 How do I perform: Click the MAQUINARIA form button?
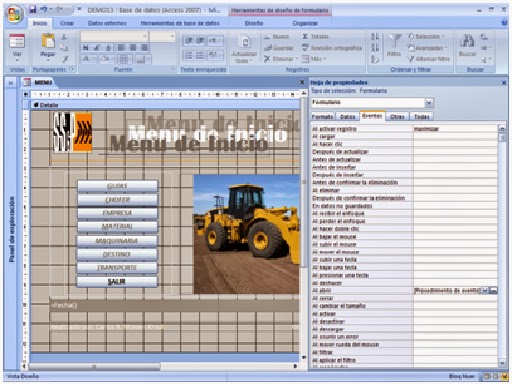117,241
